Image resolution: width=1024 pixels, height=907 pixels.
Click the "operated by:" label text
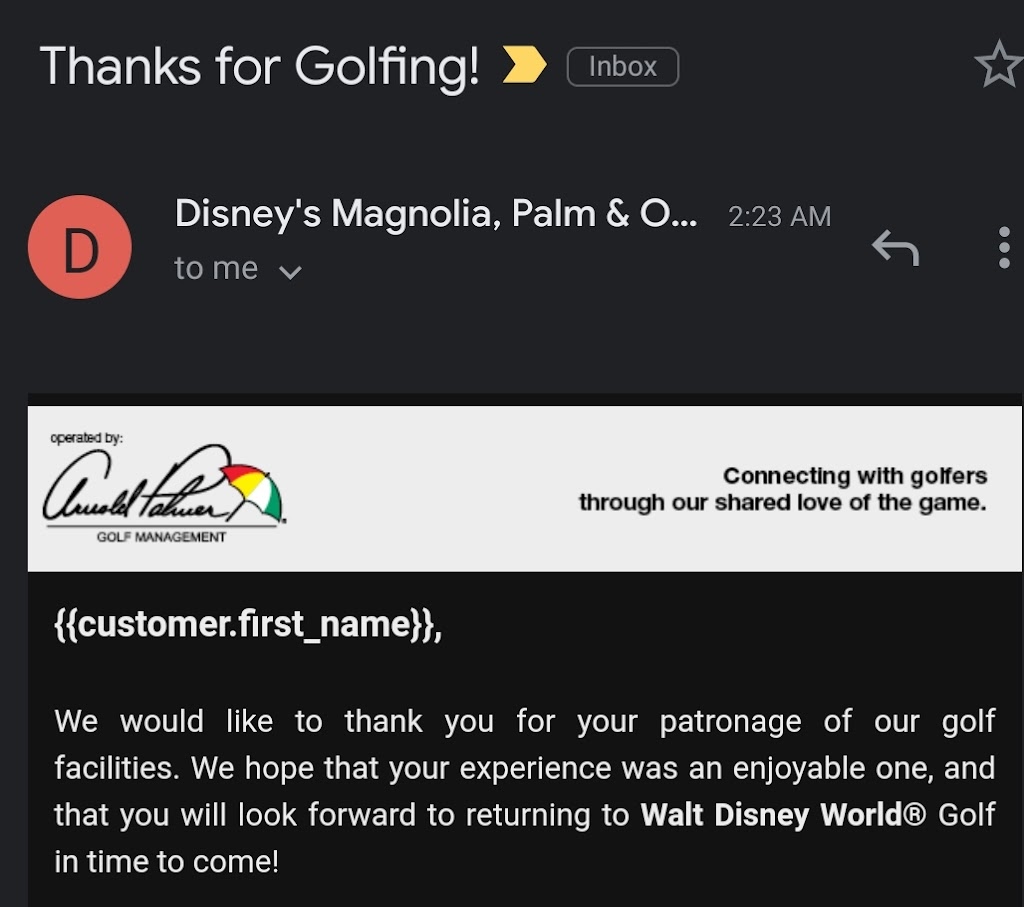coord(86,438)
